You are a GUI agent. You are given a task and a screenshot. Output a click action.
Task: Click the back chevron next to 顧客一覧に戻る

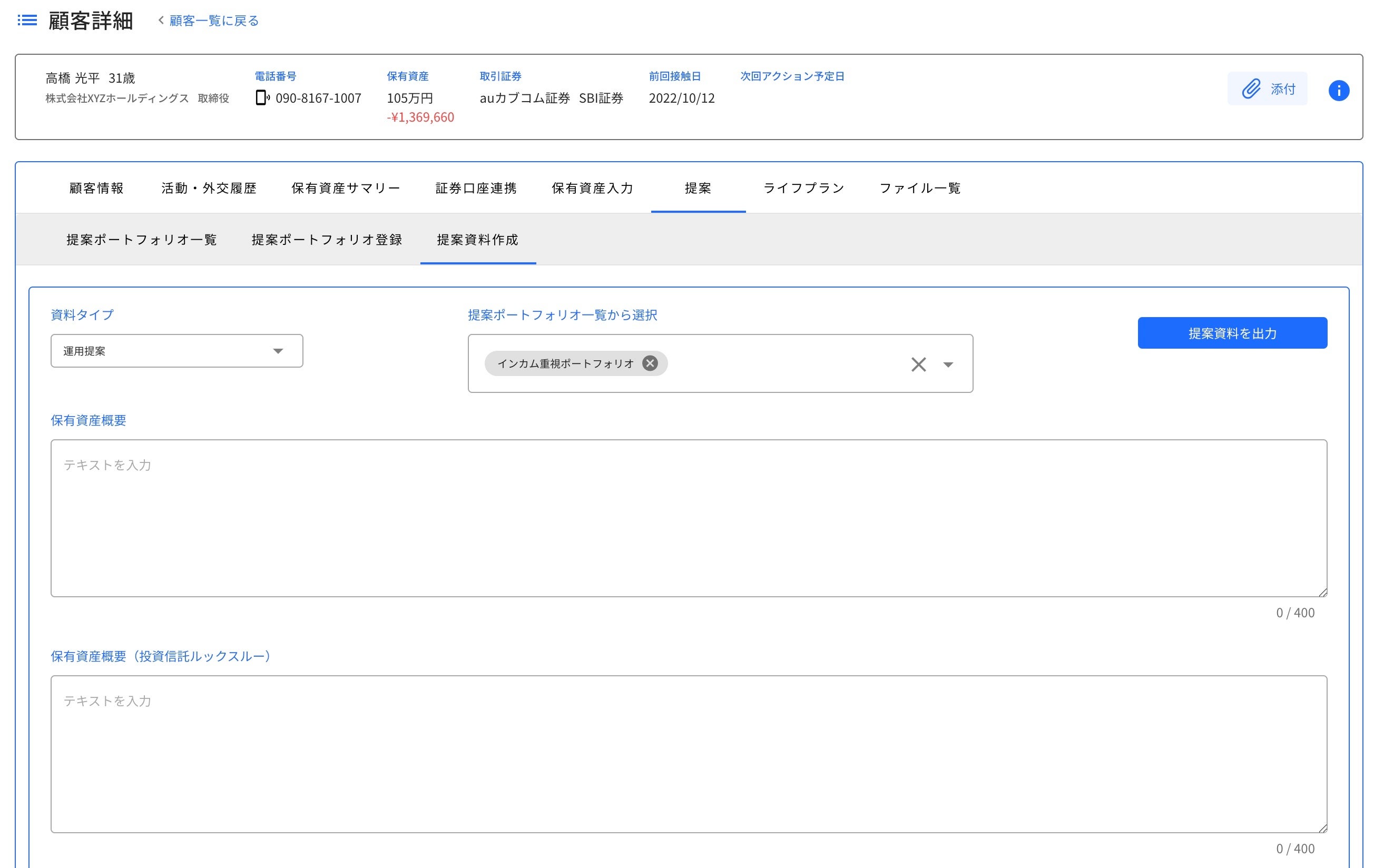click(162, 21)
